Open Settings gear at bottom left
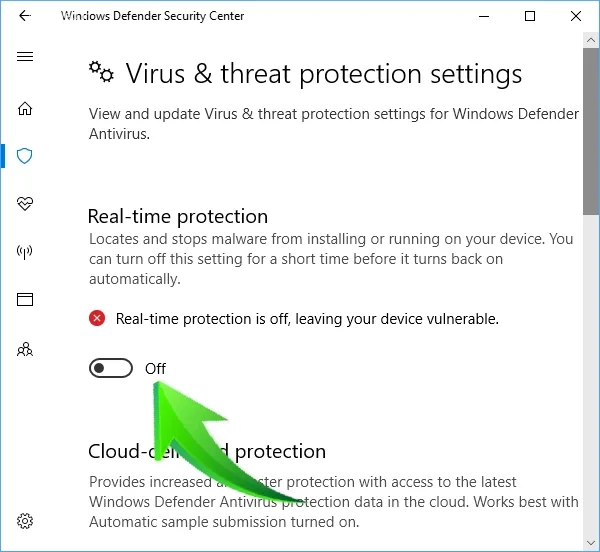 pyautogui.click(x=25, y=521)
